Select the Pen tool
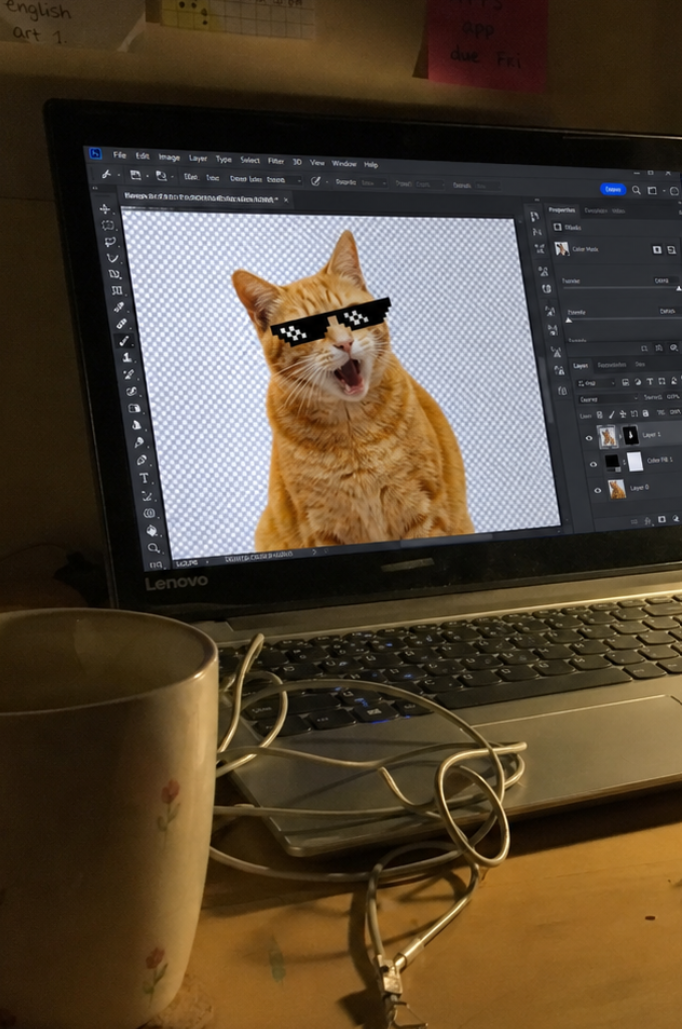Image resolution: width=682 pixels, height=1029 pixels. click(x=141, y=460)
